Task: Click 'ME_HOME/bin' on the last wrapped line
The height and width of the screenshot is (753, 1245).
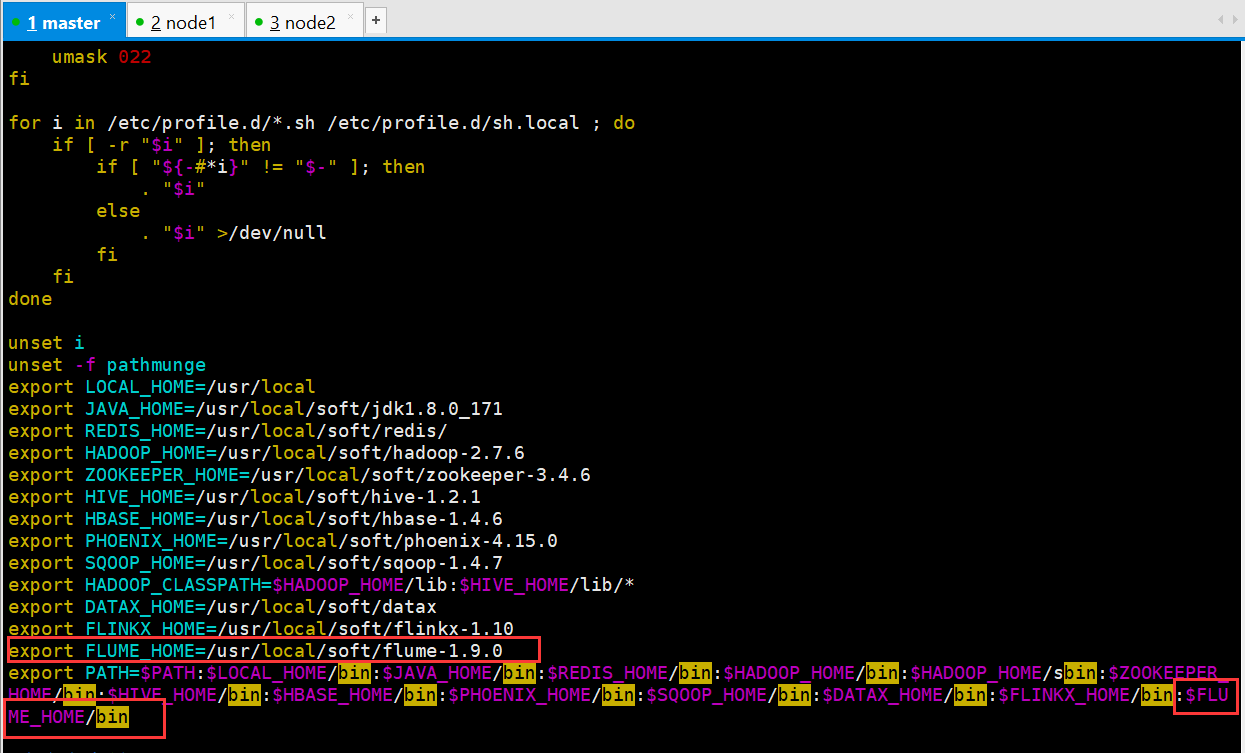Action: point(68,717)
